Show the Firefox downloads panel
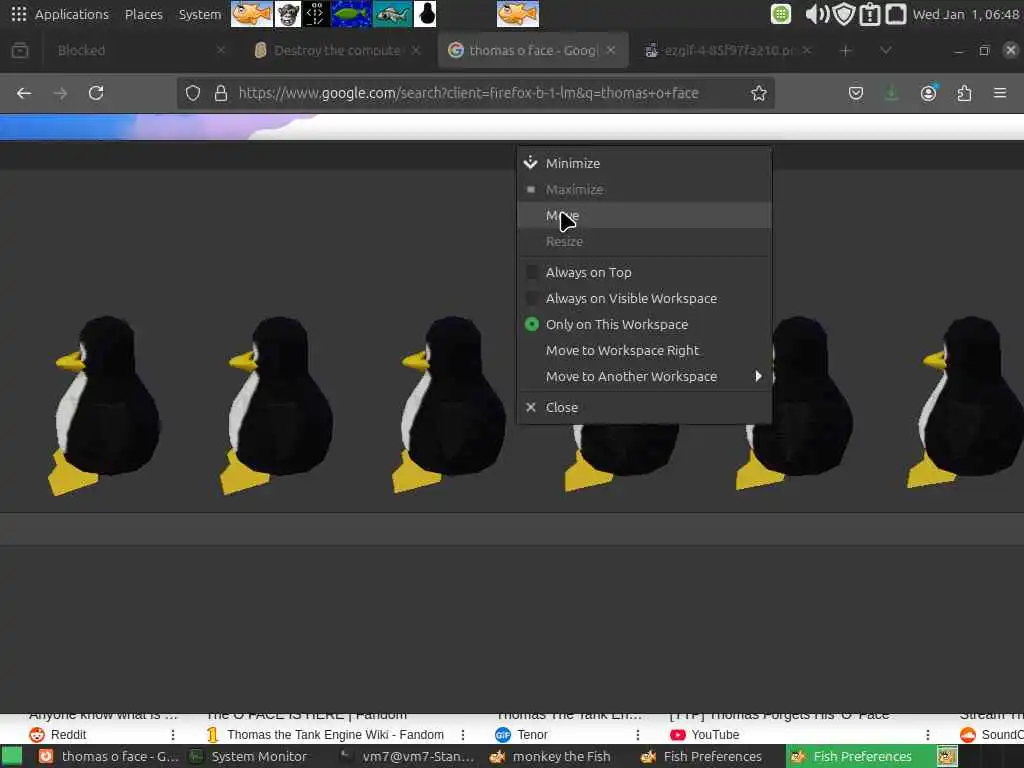Viewport: 1024px width, 768px height. (891, 93)
